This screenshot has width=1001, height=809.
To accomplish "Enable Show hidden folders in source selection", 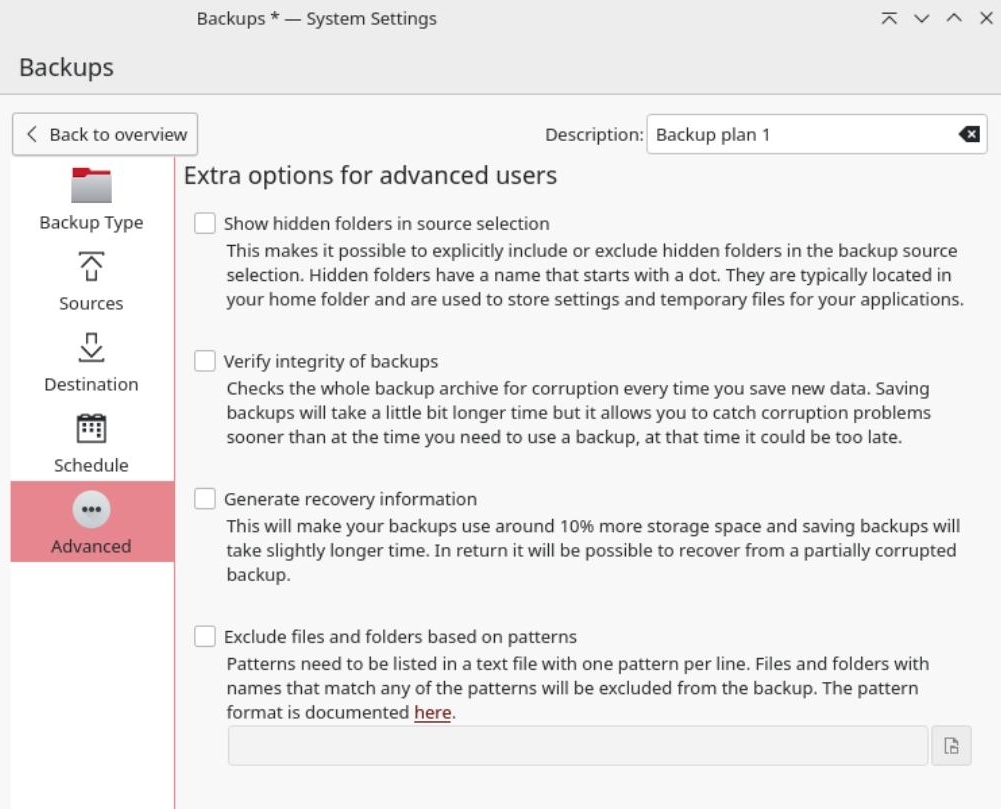I will (x=205, y=223).
